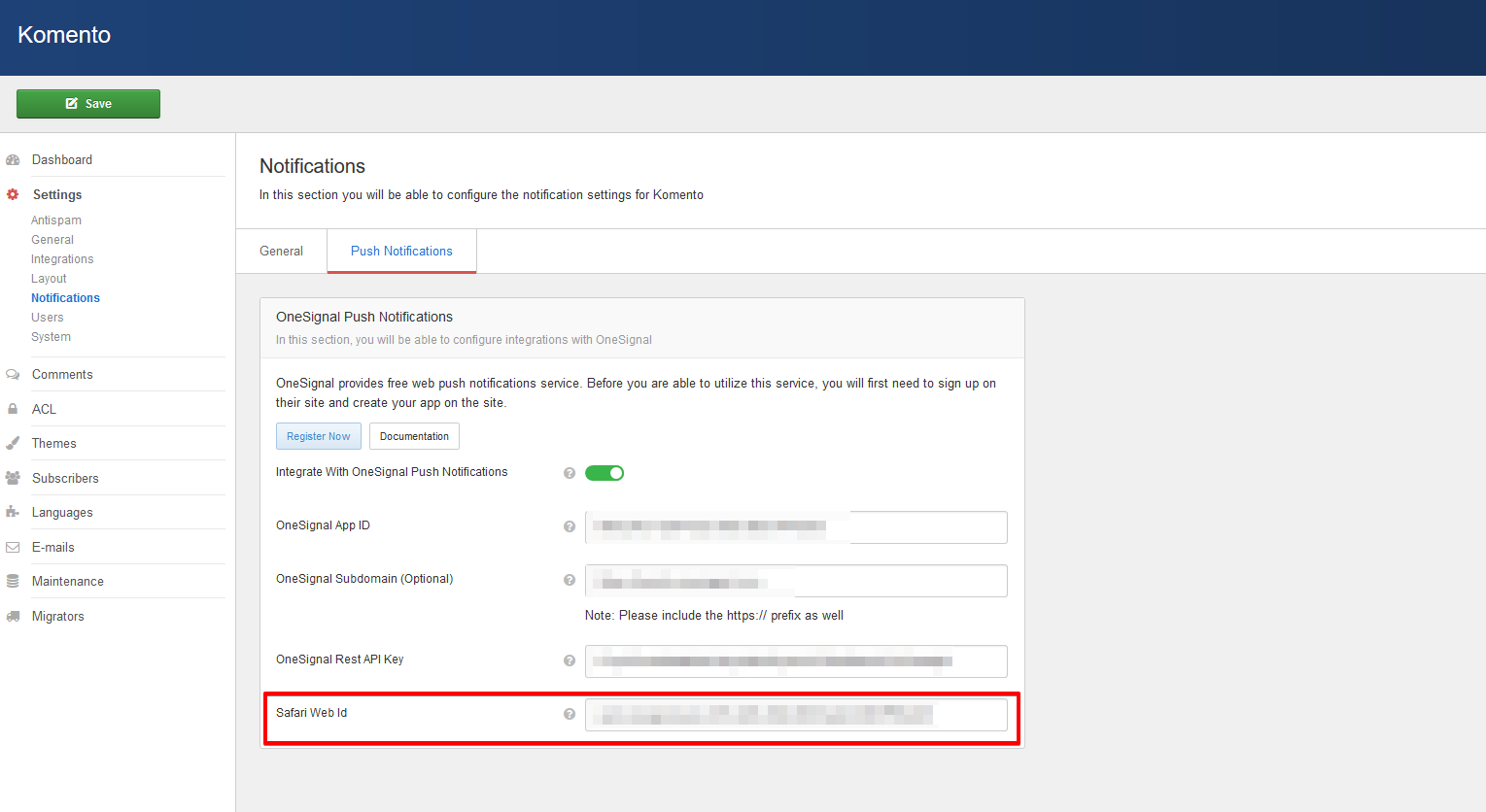Click the Notifications page heading
This screenshot has height=812, width=1486.
pyautogui.click(x=312, y=166)
